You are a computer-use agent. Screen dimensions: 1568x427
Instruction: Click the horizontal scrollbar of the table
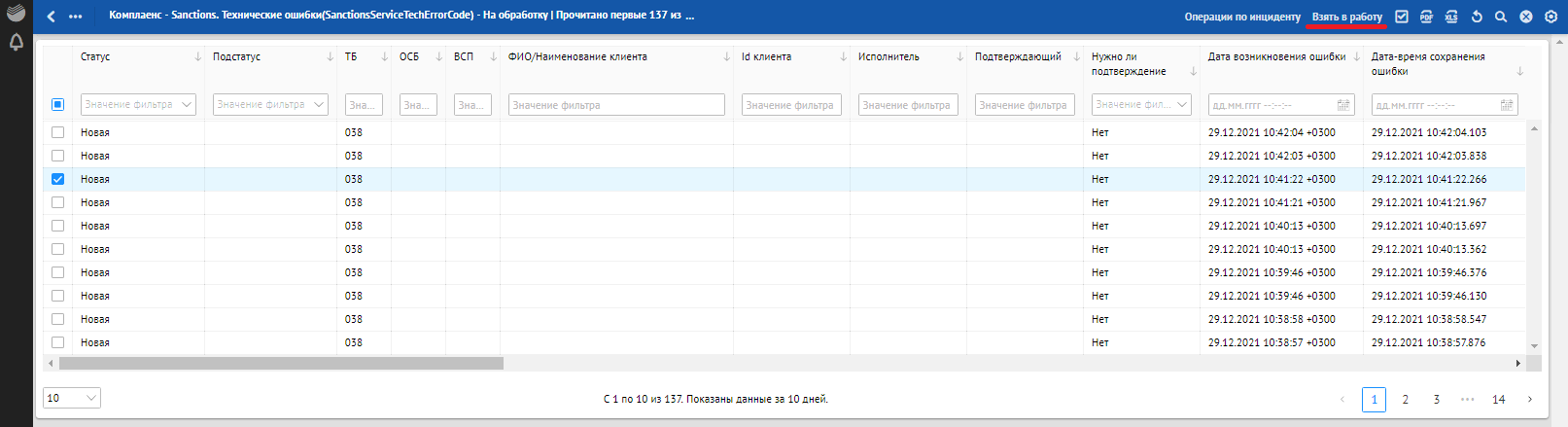click(282, 363)
